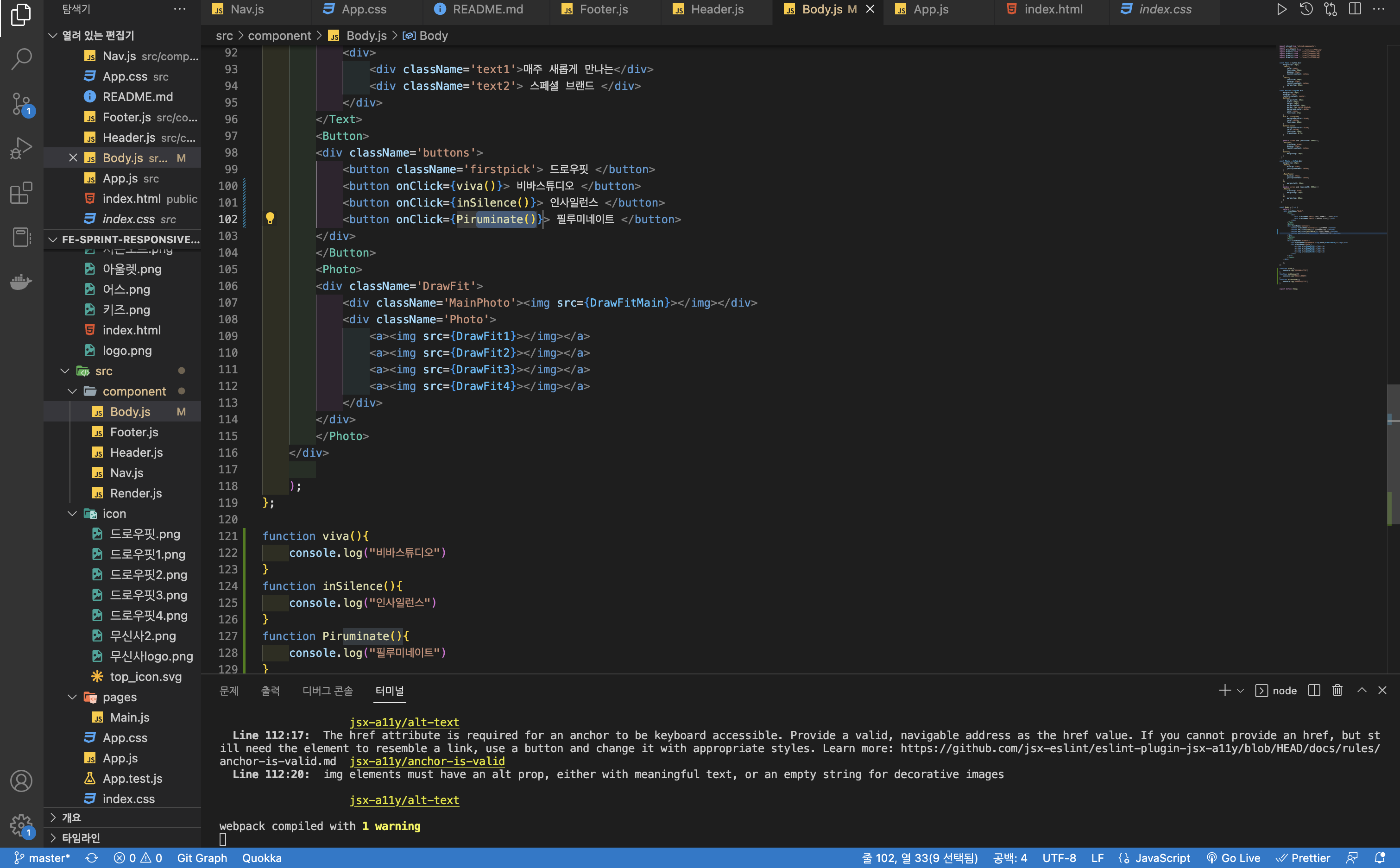The height and width of the screenshot is (868, 1400).
Task: Collapse the open editors section
Action: [53, 36]
